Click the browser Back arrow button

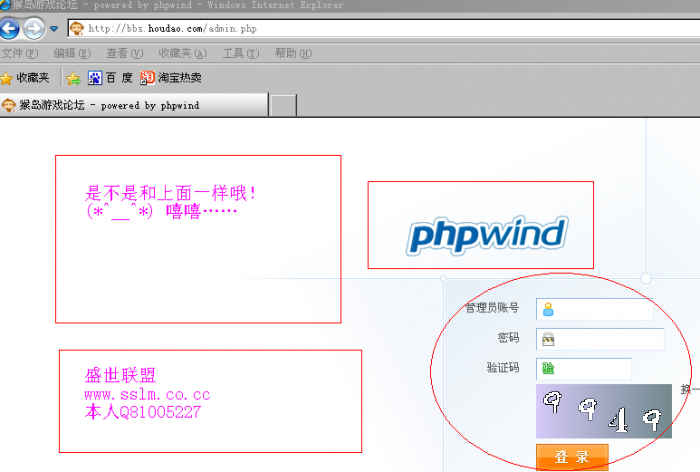pos(9,29)
